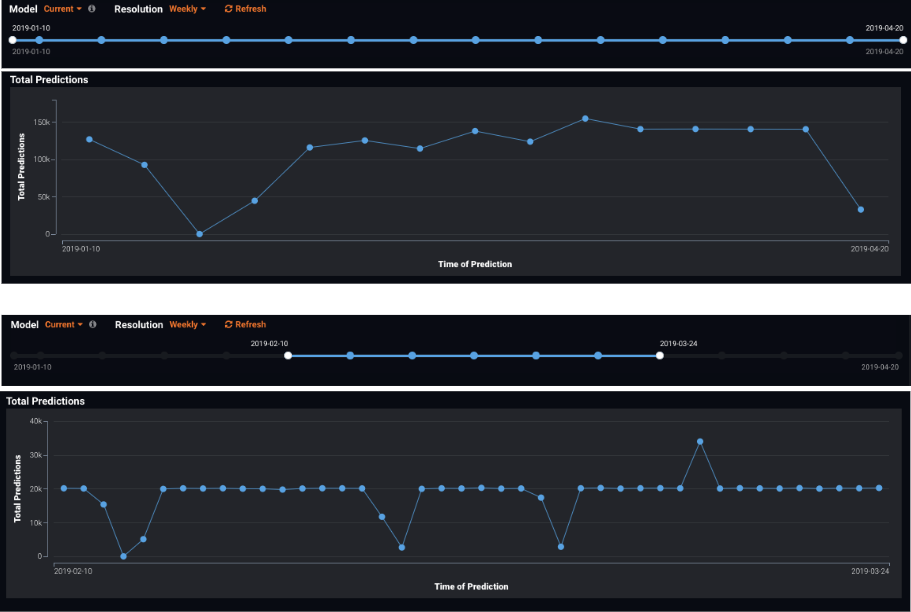Viewport: 911px width, 612px height.
Task: Click the Refresh icon in the lower panel
Action: 228,325
